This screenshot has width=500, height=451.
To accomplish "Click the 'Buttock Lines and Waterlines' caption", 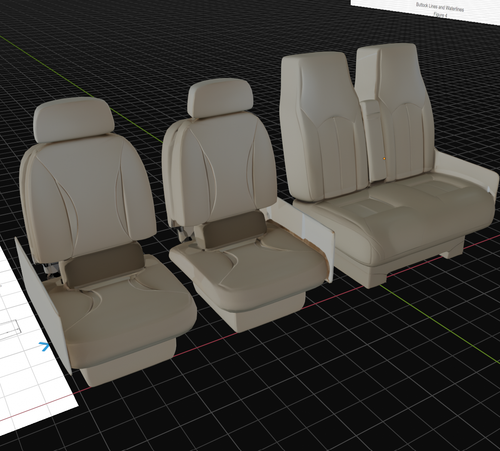I will tap(440, 7).
